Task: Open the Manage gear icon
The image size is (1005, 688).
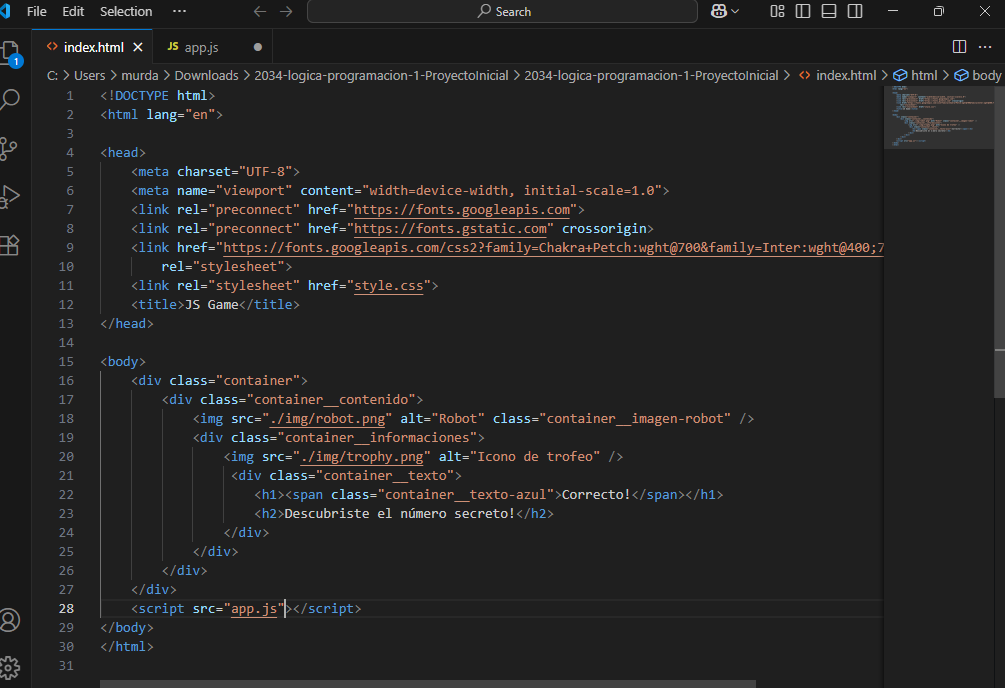Action: pos(10,667)
